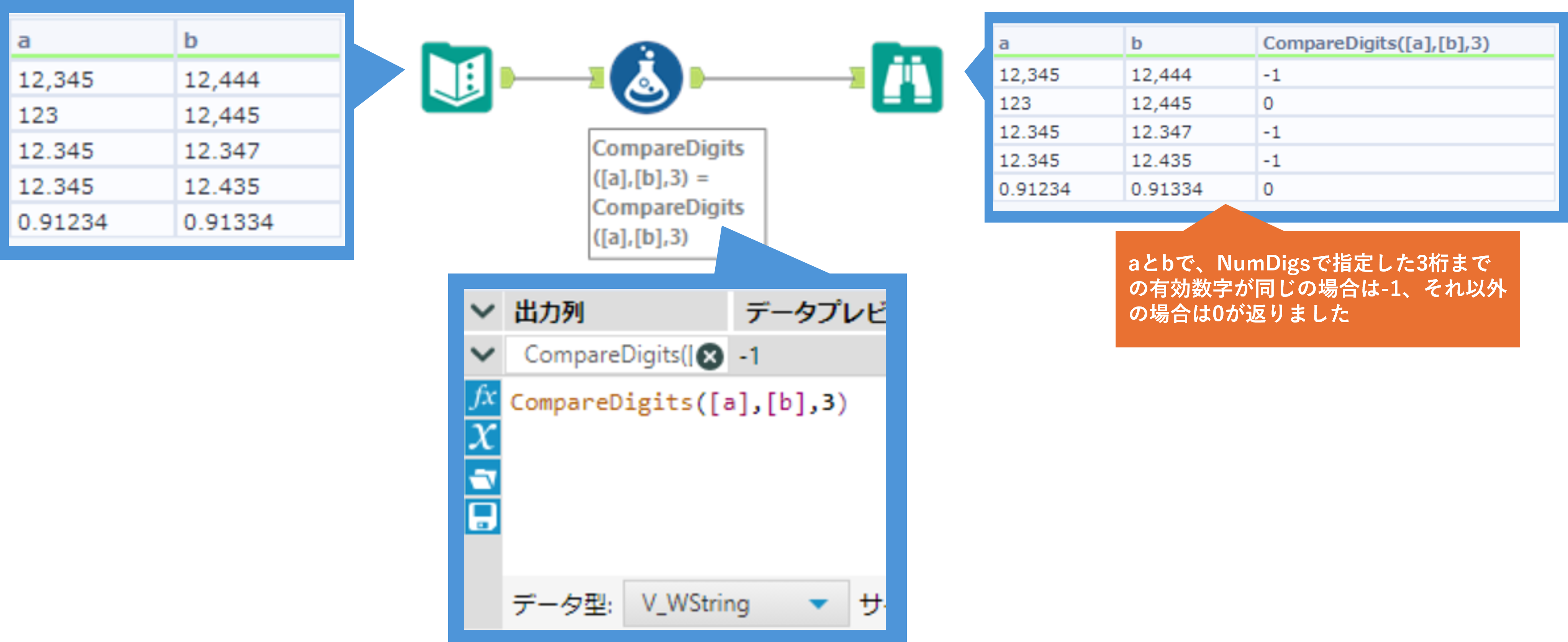This screenshot has width=1568, height=642.
Task: Open the X columns and constants icon
Action: (483, 437)
